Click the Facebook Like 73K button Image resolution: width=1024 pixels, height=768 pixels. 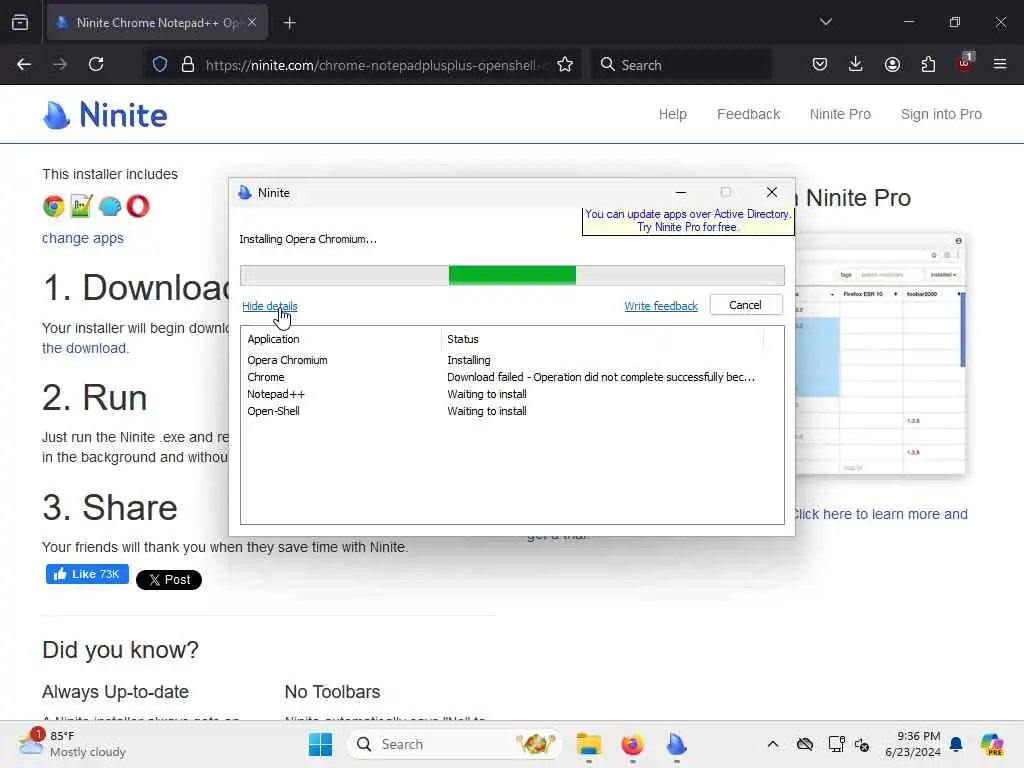(x=87, y=574)
